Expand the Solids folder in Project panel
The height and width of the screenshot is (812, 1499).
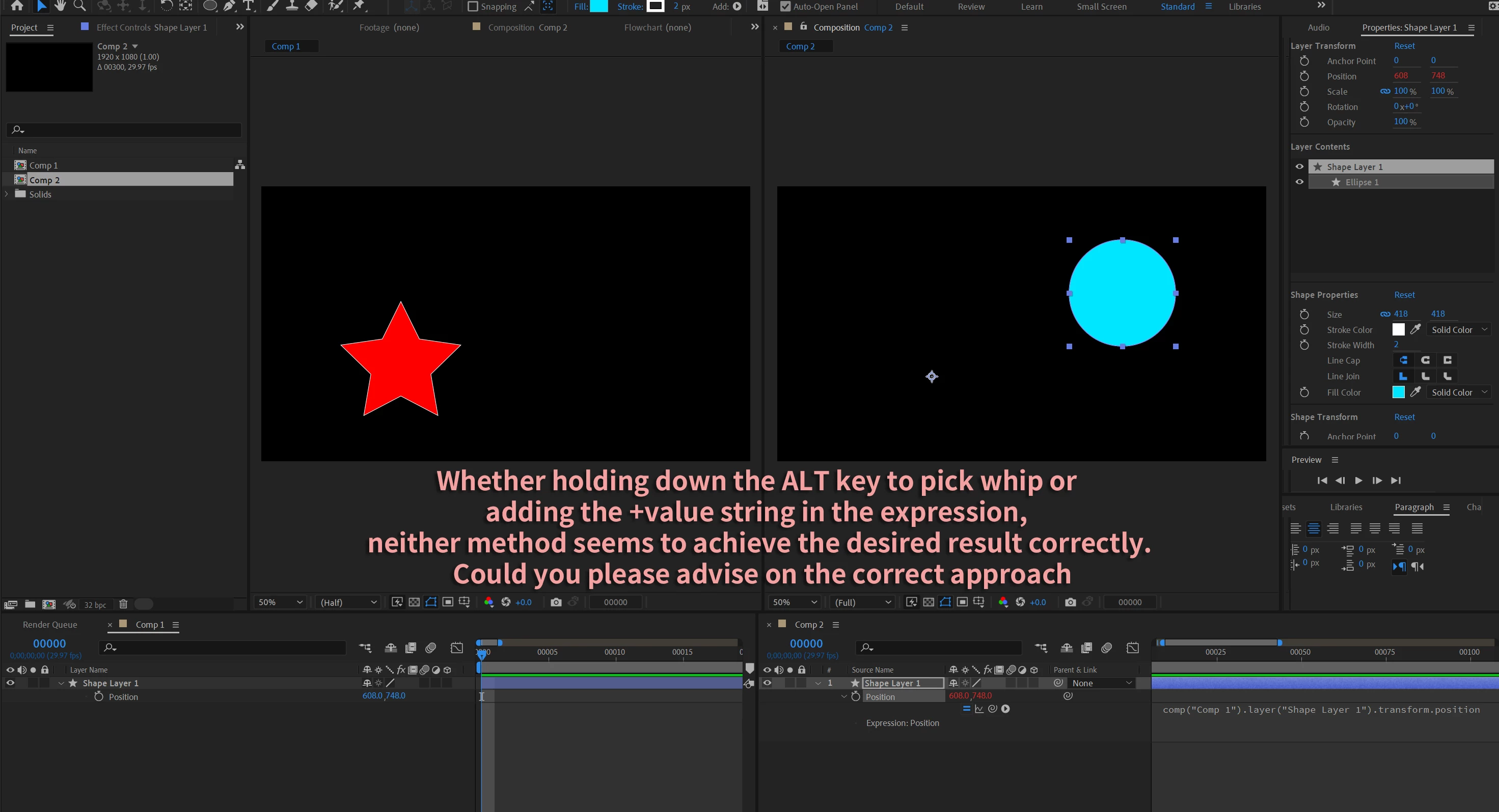coord(7,194)
